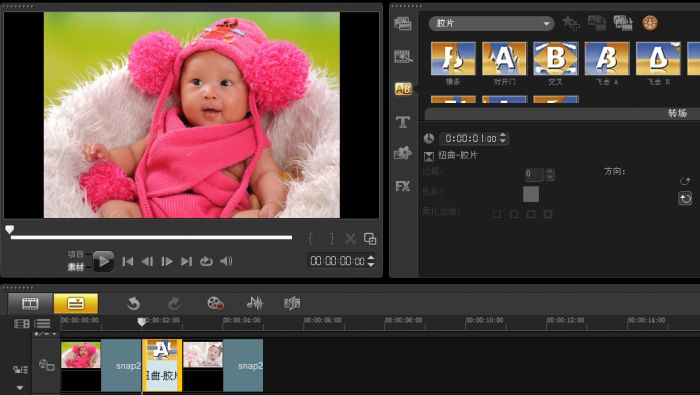Select 素材 (Clip) play mode
This screenshot has width=700, height=395.
75,267
